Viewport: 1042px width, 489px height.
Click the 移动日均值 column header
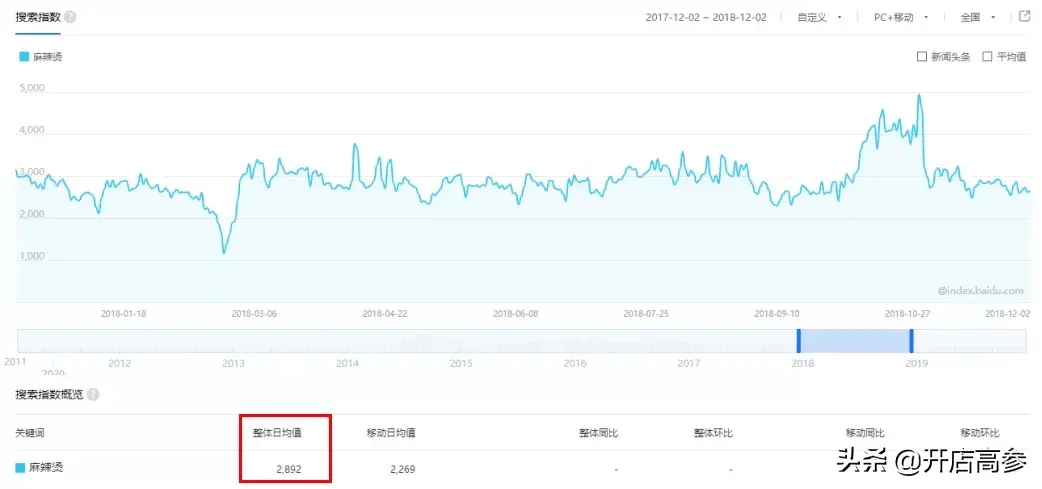[391, 433]
